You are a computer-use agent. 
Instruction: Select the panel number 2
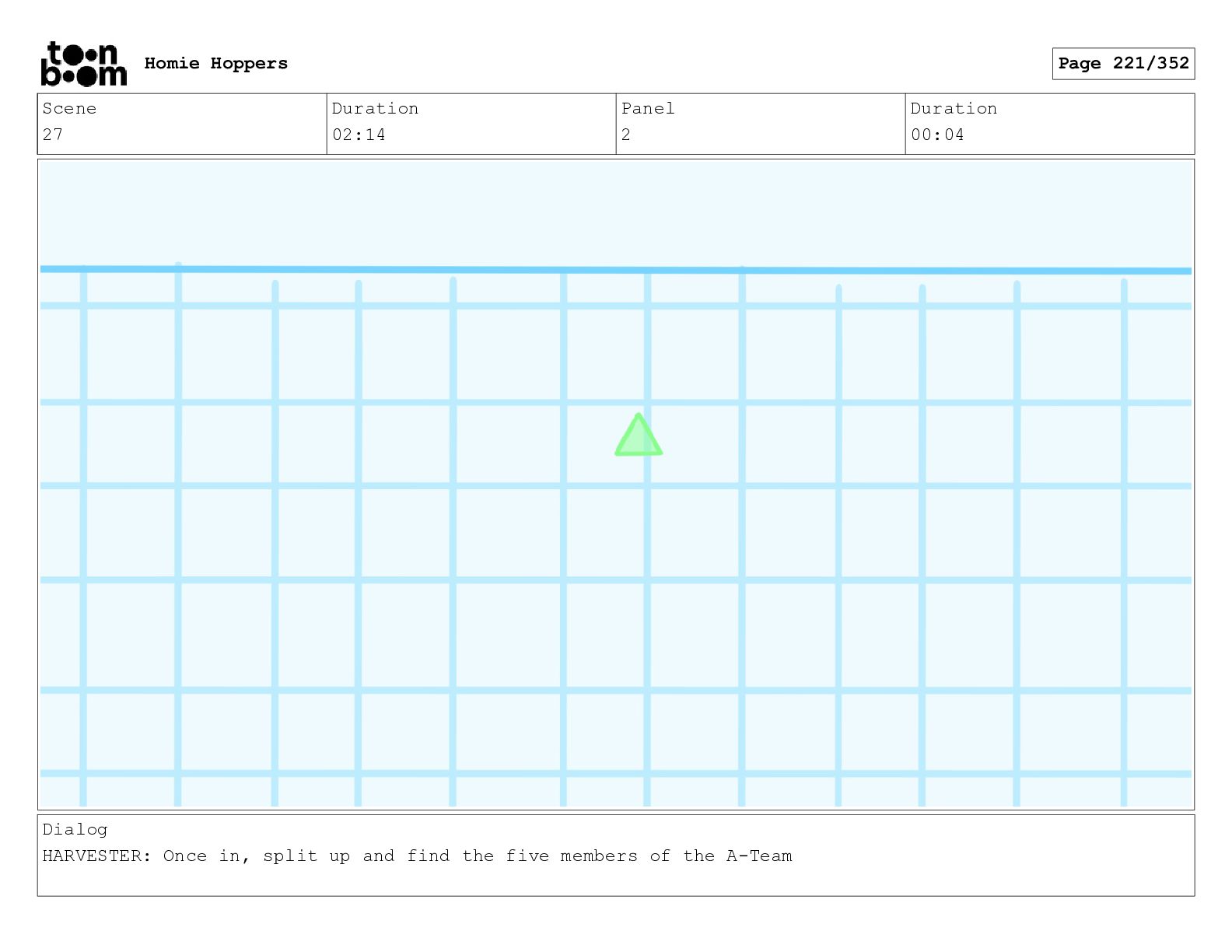626,135
